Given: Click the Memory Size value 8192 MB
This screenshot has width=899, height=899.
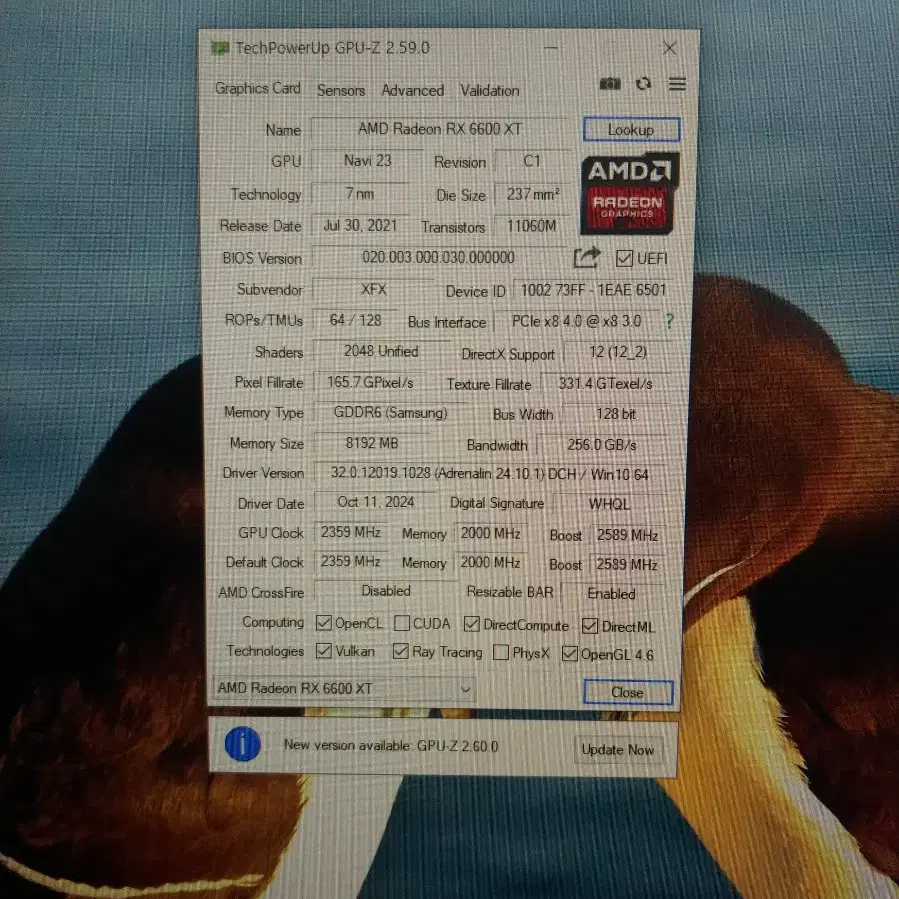Looking at the screenshot, I should click(x=372, y=443).
